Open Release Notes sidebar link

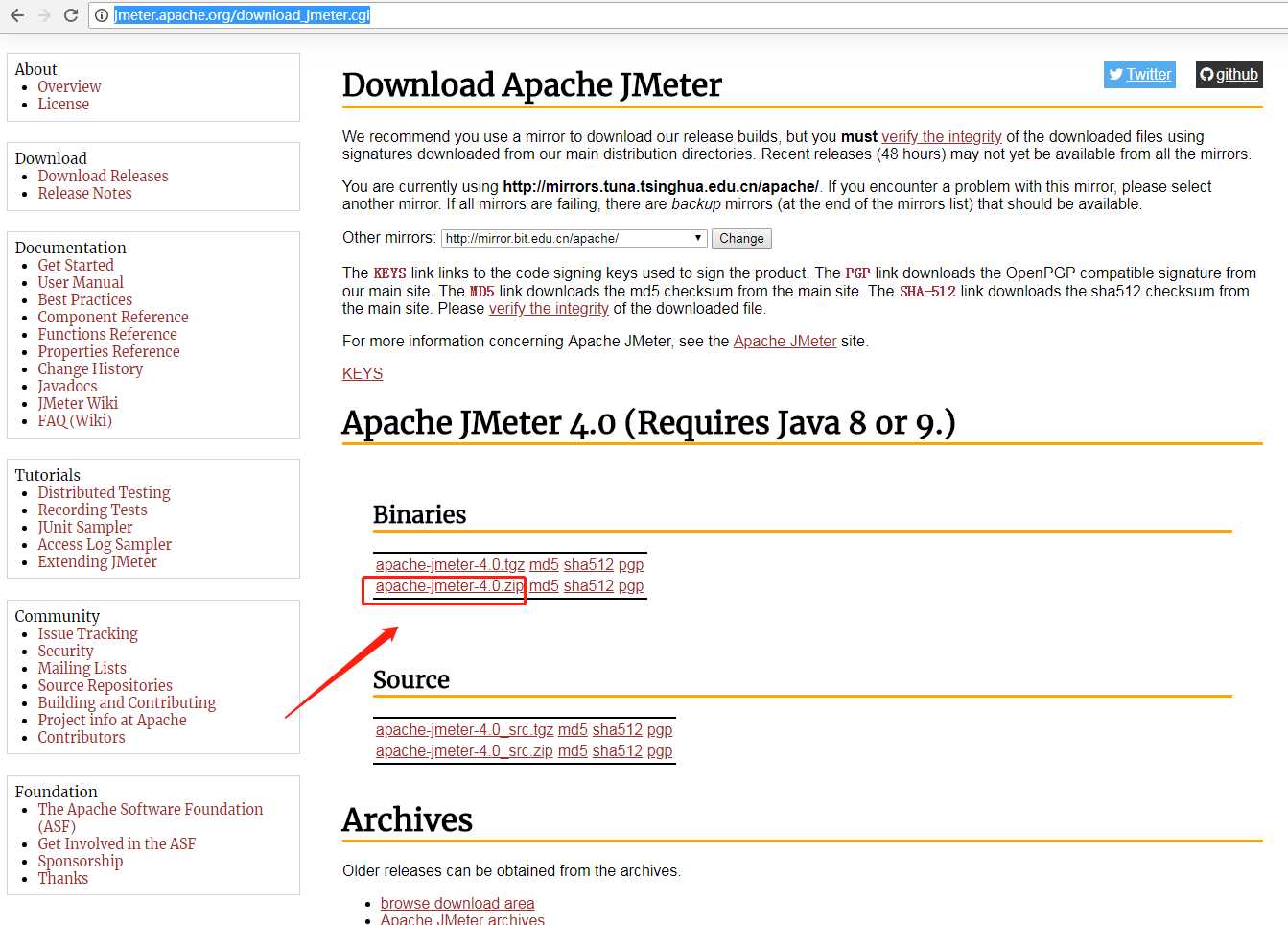pos(84,193)
